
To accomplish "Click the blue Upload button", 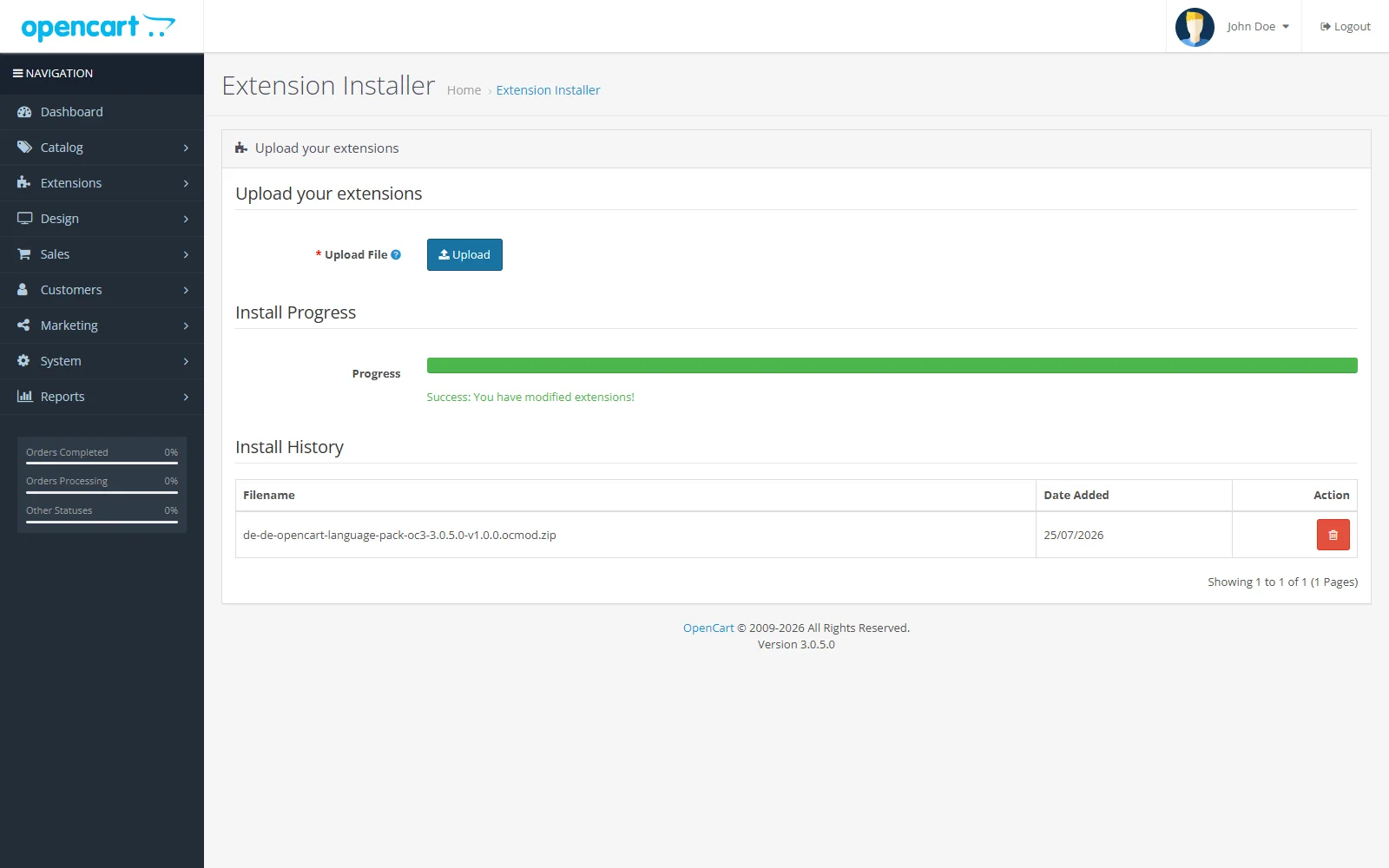I will 464,254.
